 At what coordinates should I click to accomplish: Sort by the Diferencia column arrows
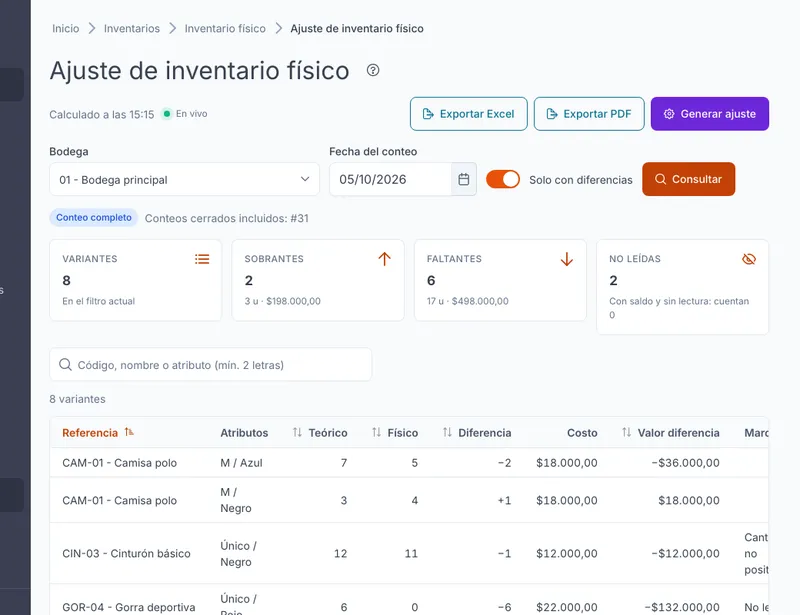pos(447,433)
